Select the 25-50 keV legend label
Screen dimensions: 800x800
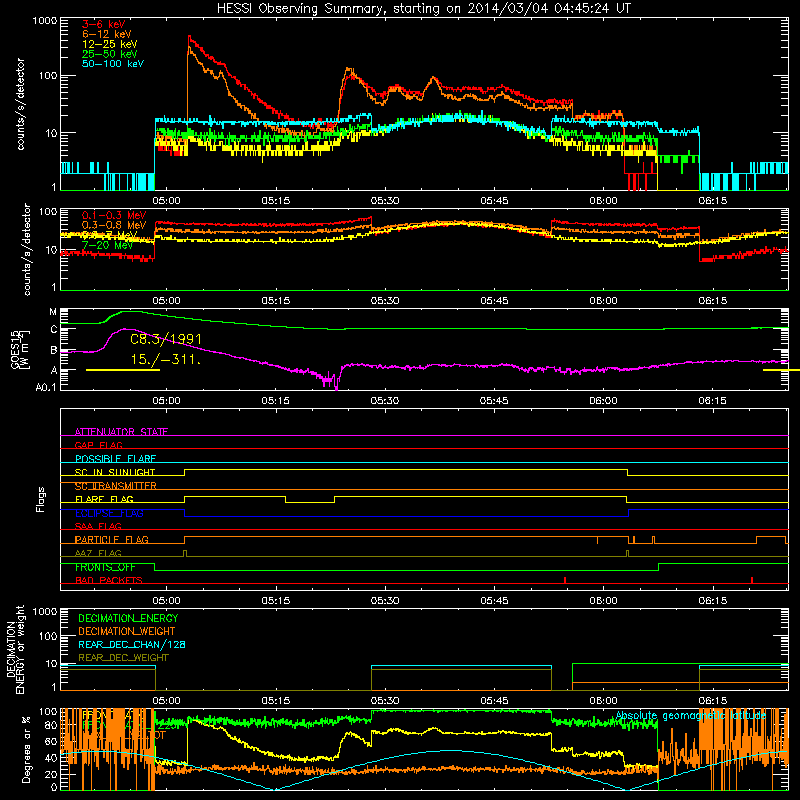110,54
